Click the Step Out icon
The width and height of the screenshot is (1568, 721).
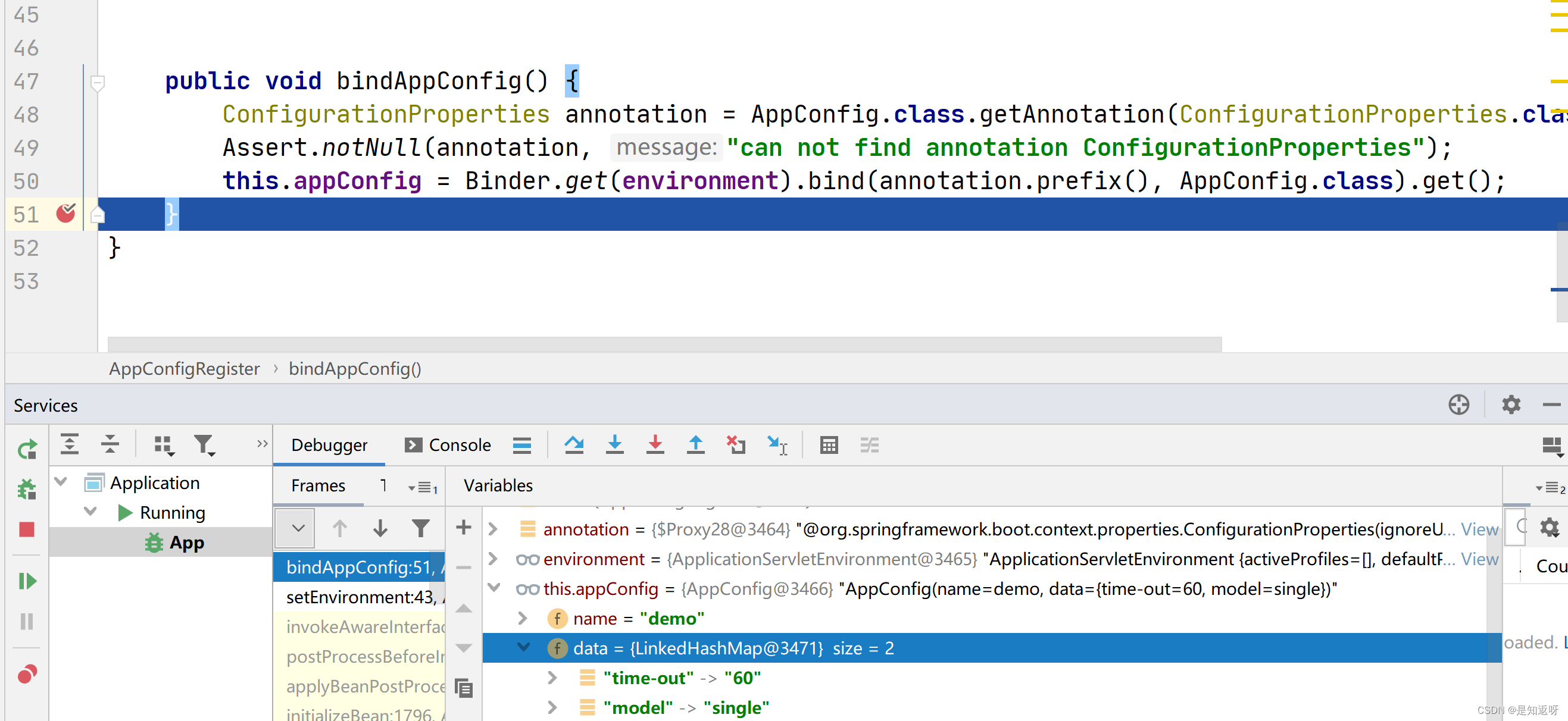pyautogui.click(x=695, y=445)
